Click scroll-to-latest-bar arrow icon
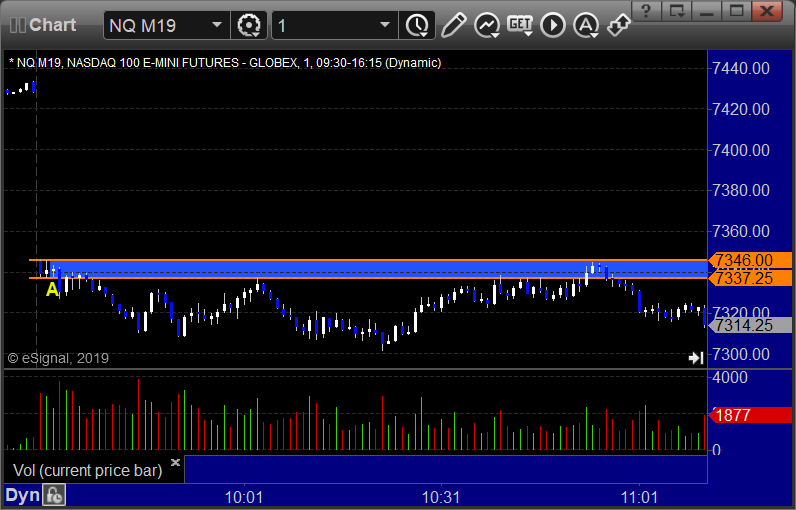 click(696, 358)
